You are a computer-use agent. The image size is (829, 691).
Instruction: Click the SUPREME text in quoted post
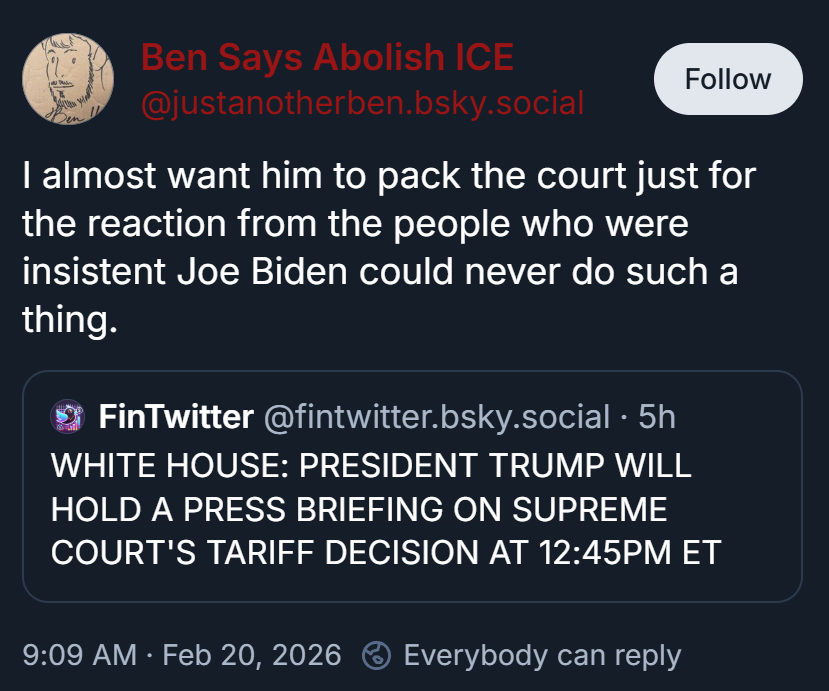pyautogui.click(x=591, y=510)
